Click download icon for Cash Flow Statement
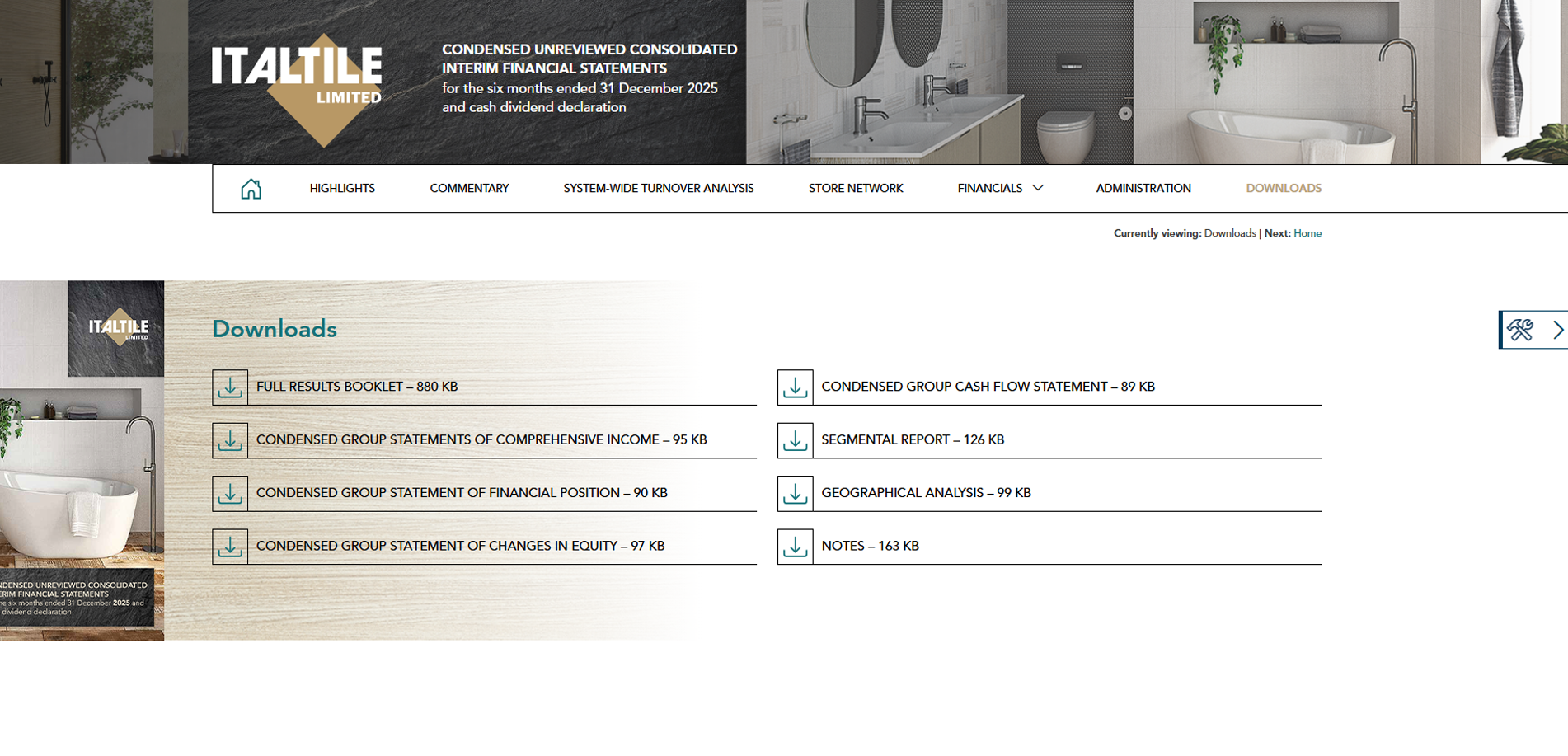Viewport: 1568px width, 756px height. pyautogui.click(x=796, y=387)
